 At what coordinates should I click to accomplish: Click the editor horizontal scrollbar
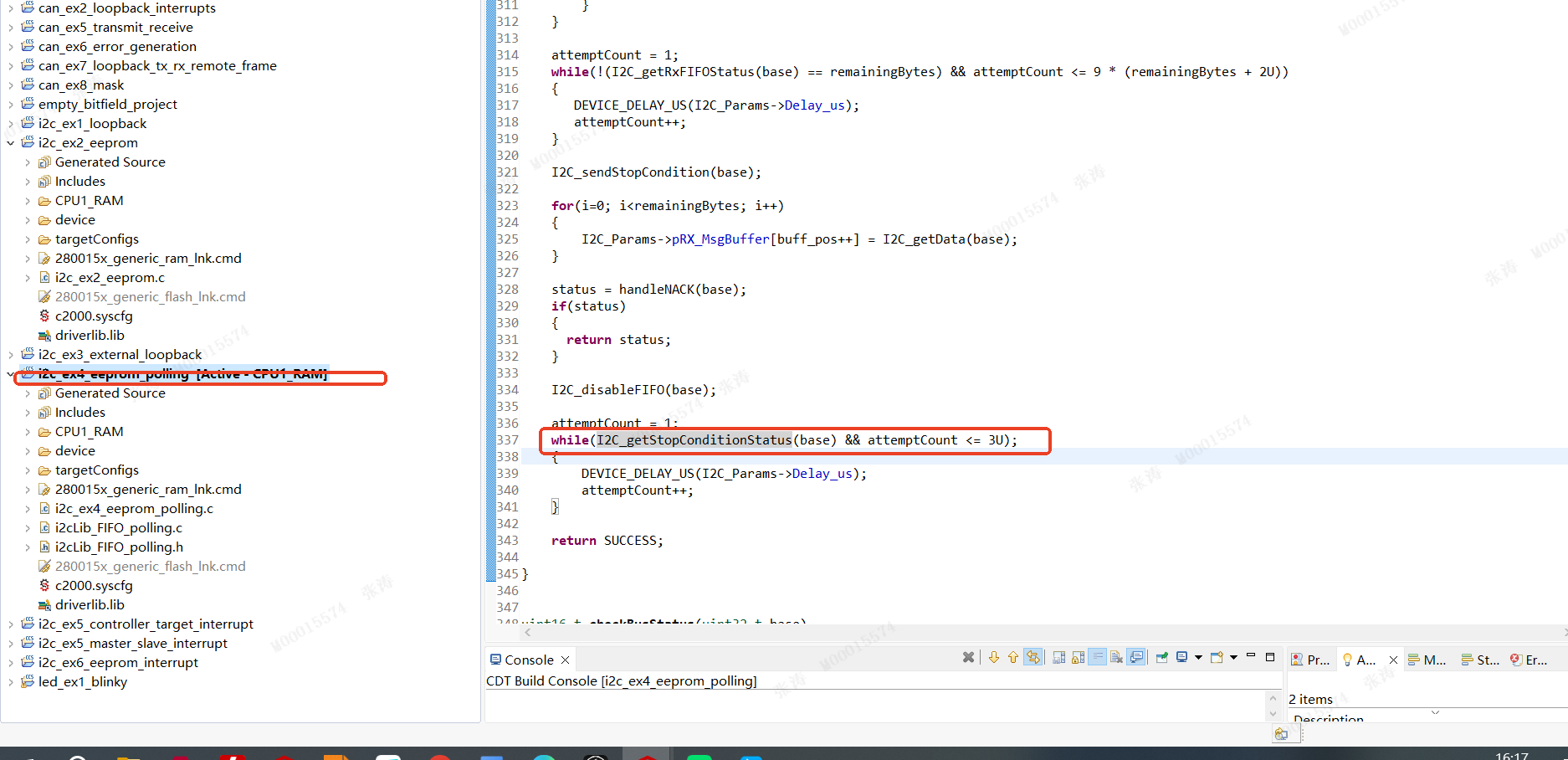(1042, 633)
